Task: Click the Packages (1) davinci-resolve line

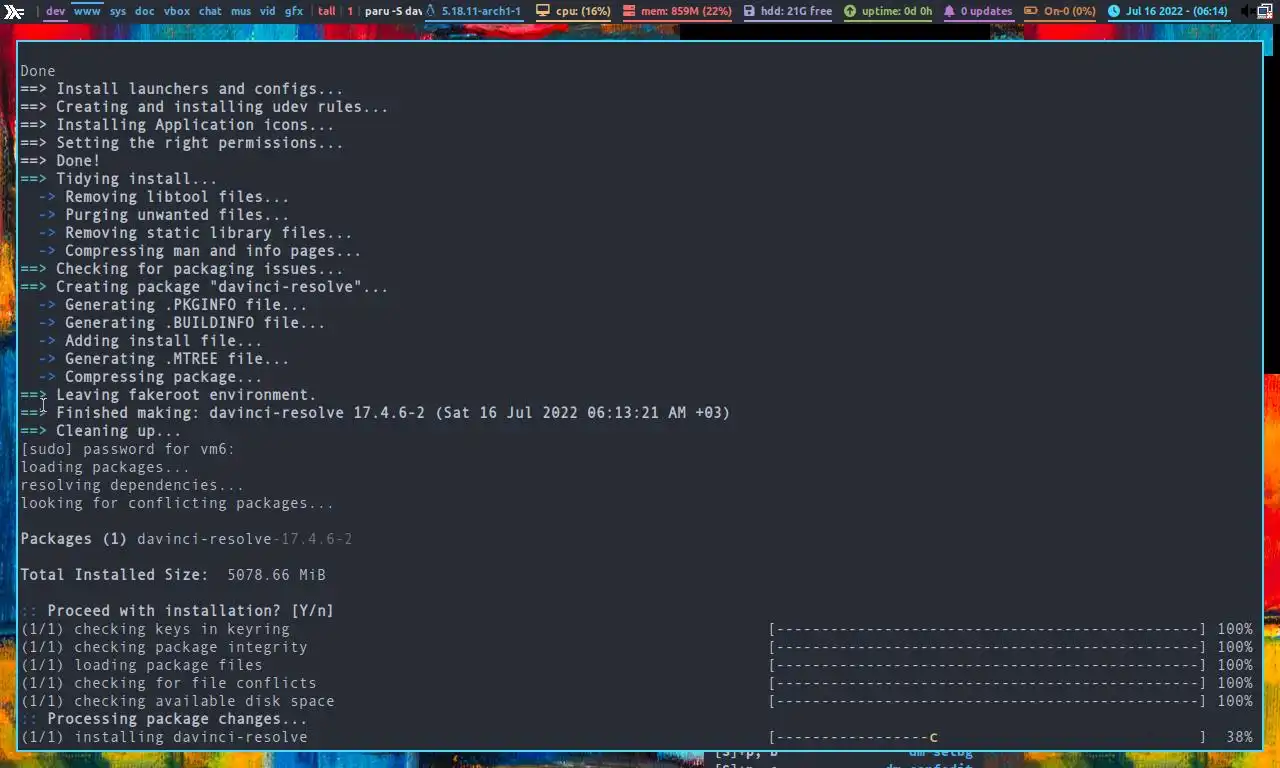Action: pos(186,539)
